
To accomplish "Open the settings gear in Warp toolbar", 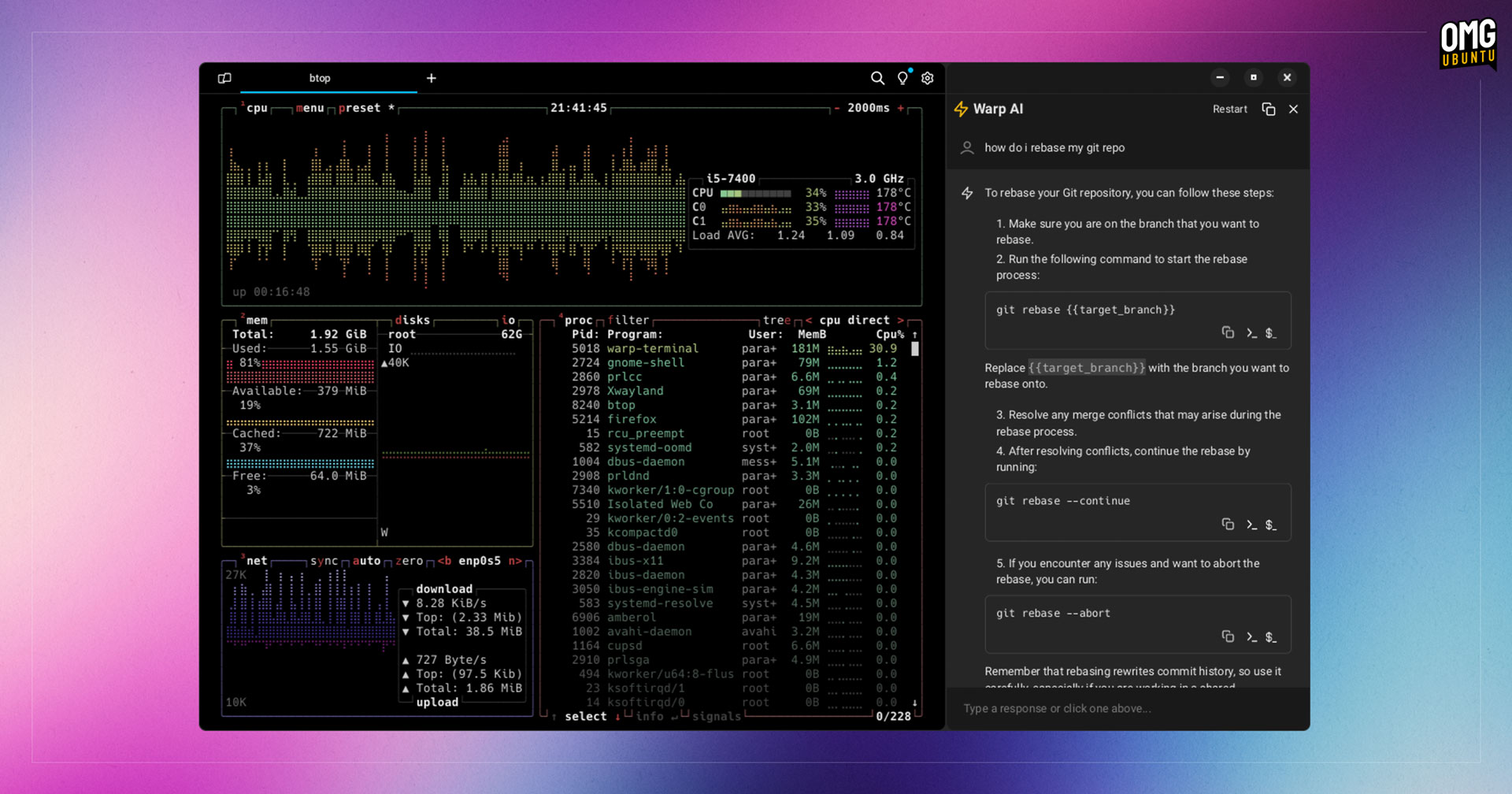I will pos(928,78).
